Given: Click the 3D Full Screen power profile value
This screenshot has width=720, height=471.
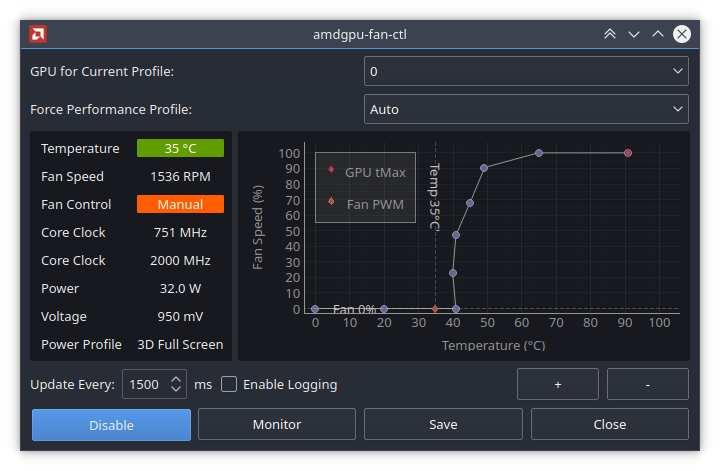Looking at the screenshot, I should [x=180, y=344].
